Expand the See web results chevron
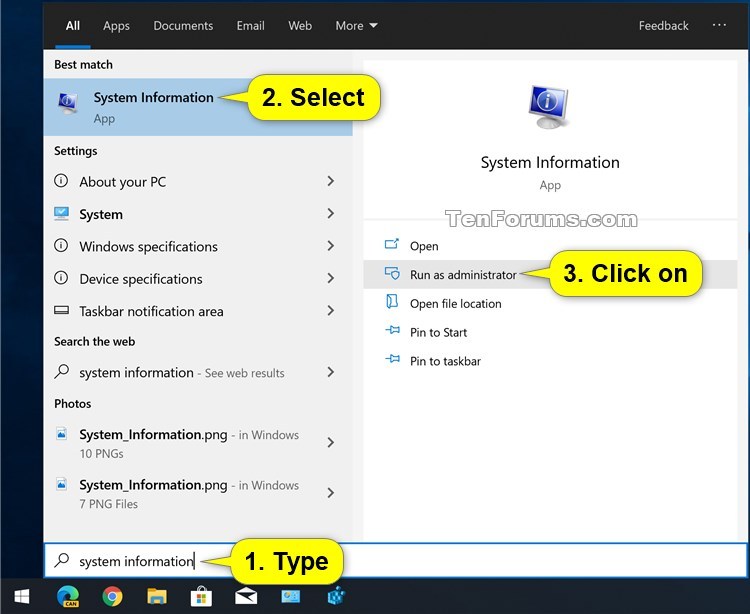 tap(331, 372)
